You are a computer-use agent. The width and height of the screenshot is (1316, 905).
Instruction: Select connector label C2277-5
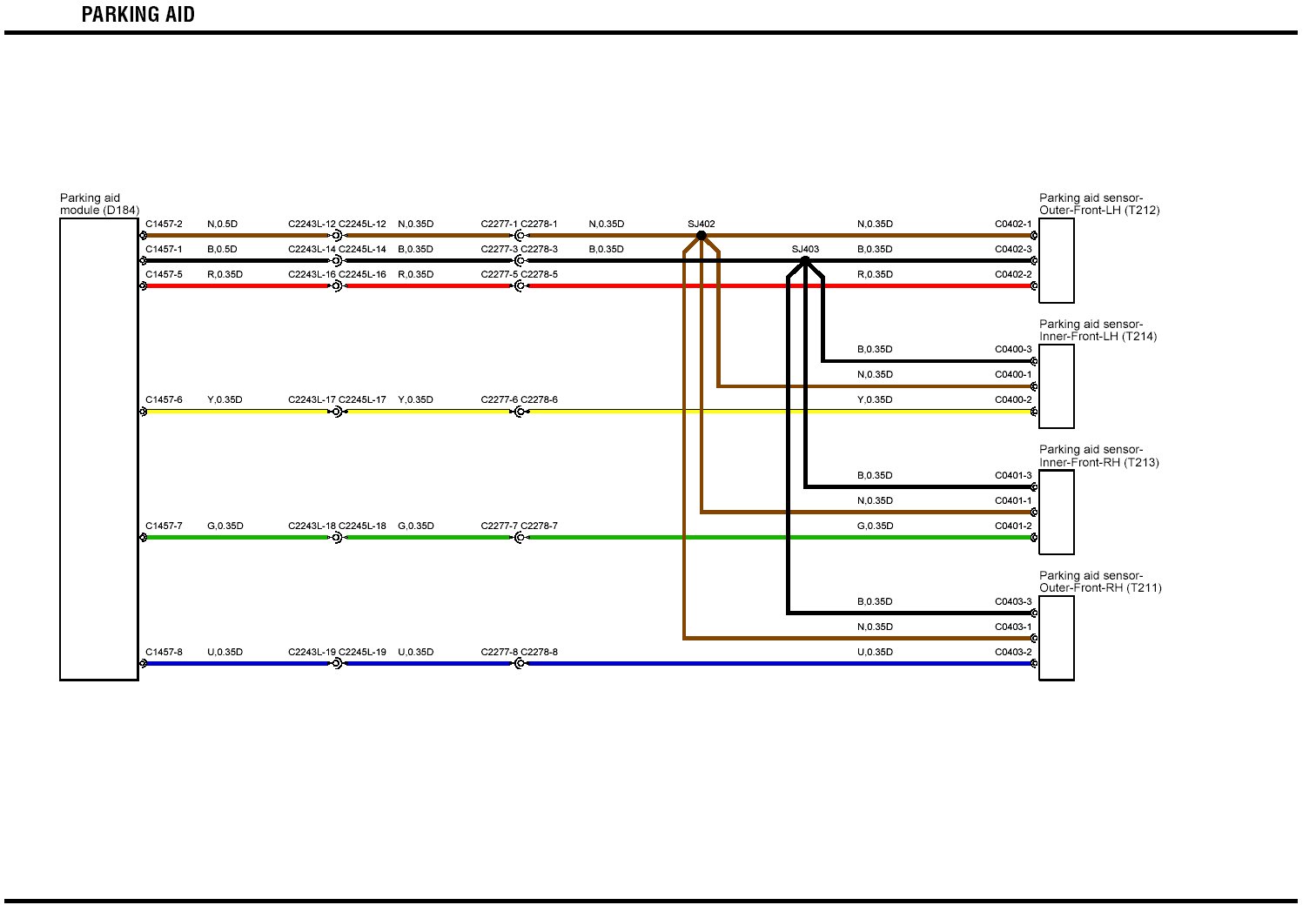500,275
